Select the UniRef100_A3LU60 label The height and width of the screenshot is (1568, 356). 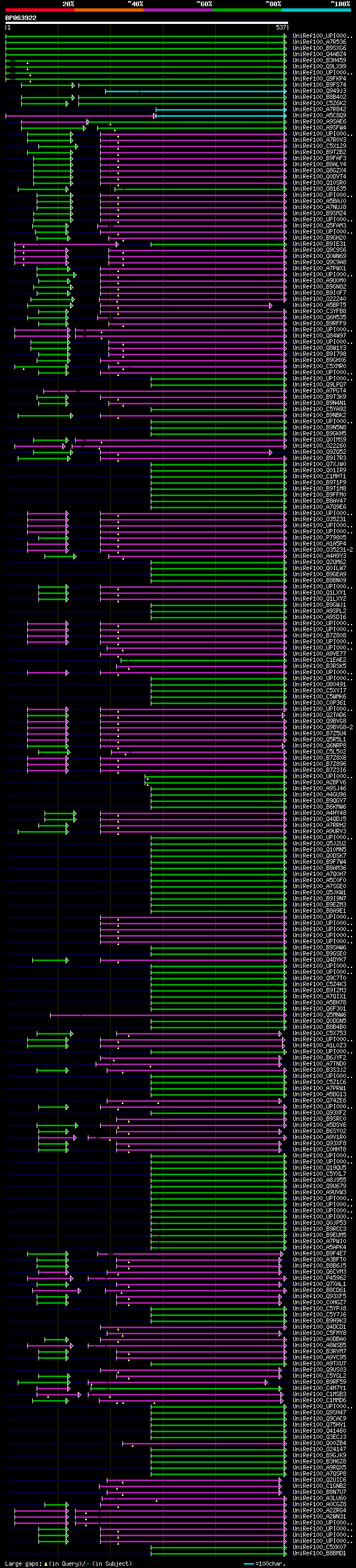click(x=319, y=1498)
